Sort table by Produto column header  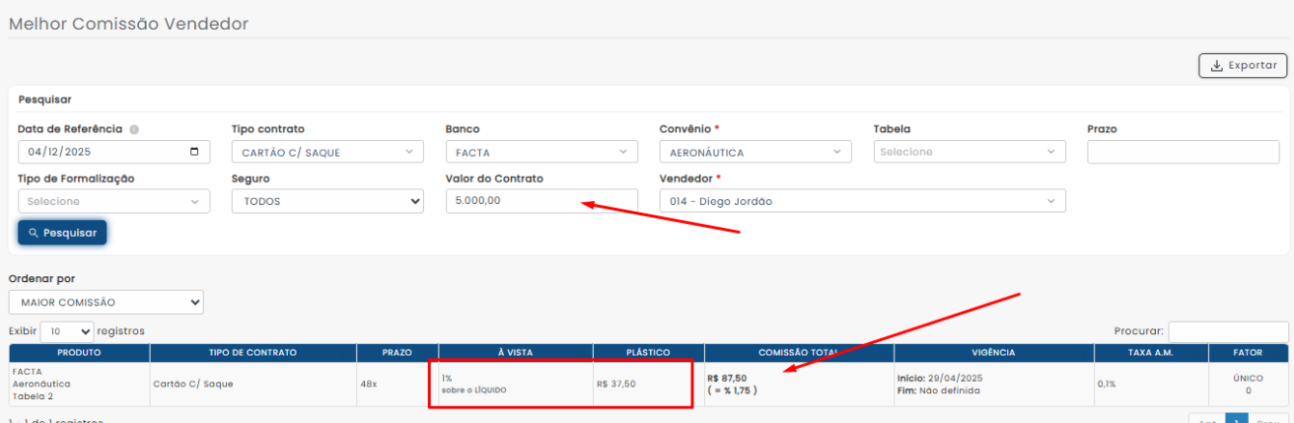coord(79,353)
